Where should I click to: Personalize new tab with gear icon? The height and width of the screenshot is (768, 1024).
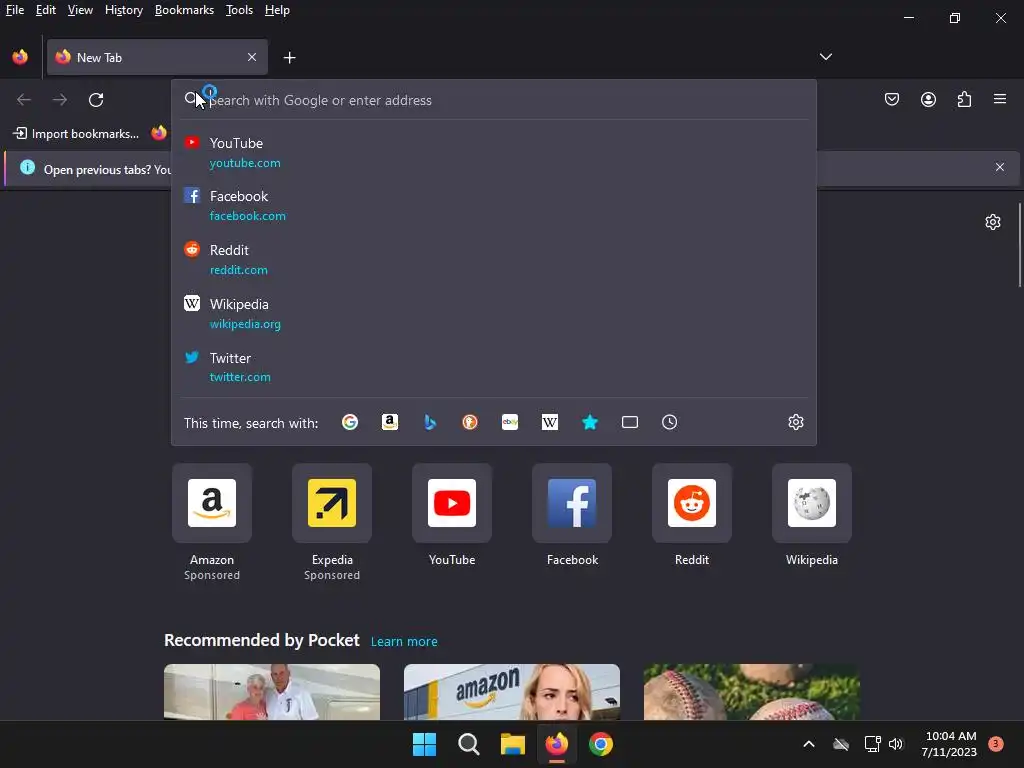point(993,222)
